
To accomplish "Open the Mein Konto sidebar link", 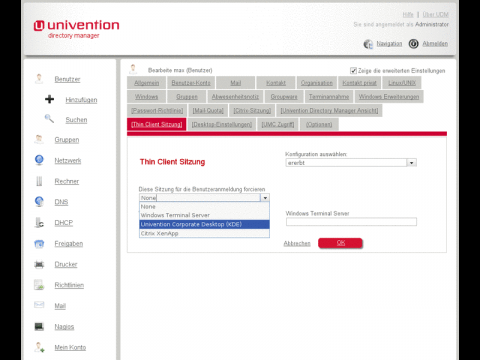I will click(x=70, y=347).
